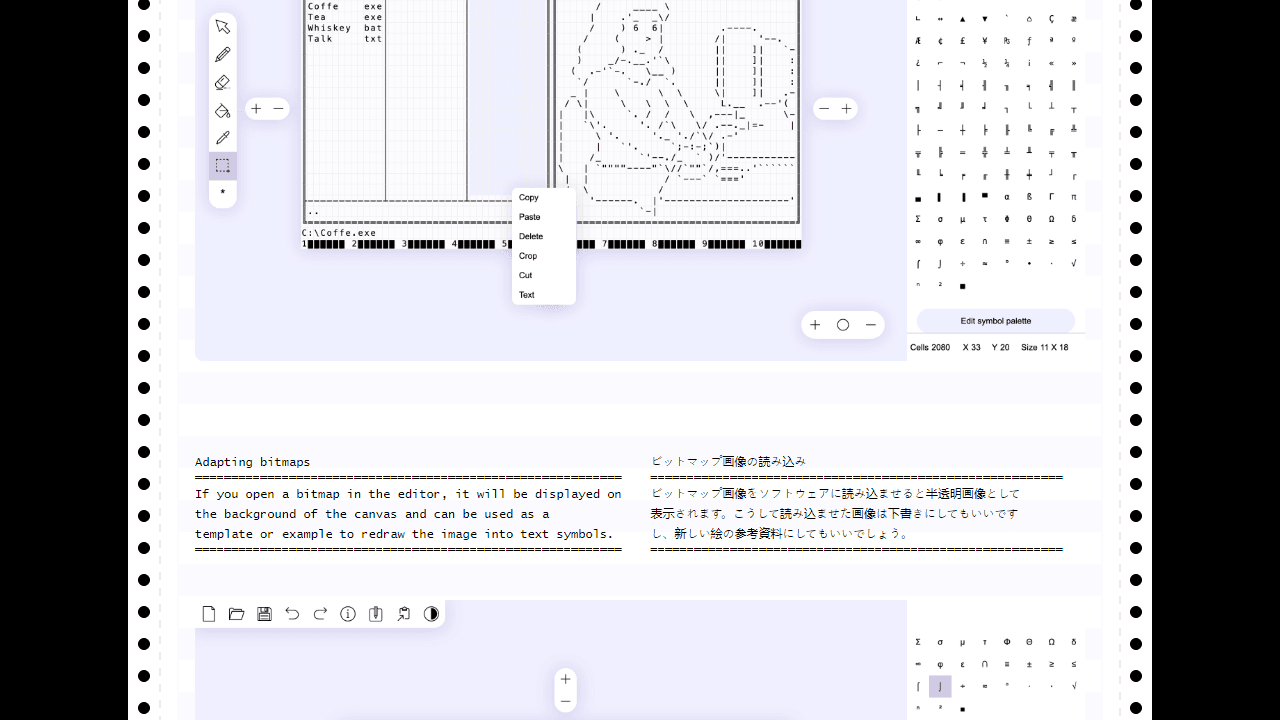Open the Info circle icon
1280x720 pixels.
tap(348, 614)
